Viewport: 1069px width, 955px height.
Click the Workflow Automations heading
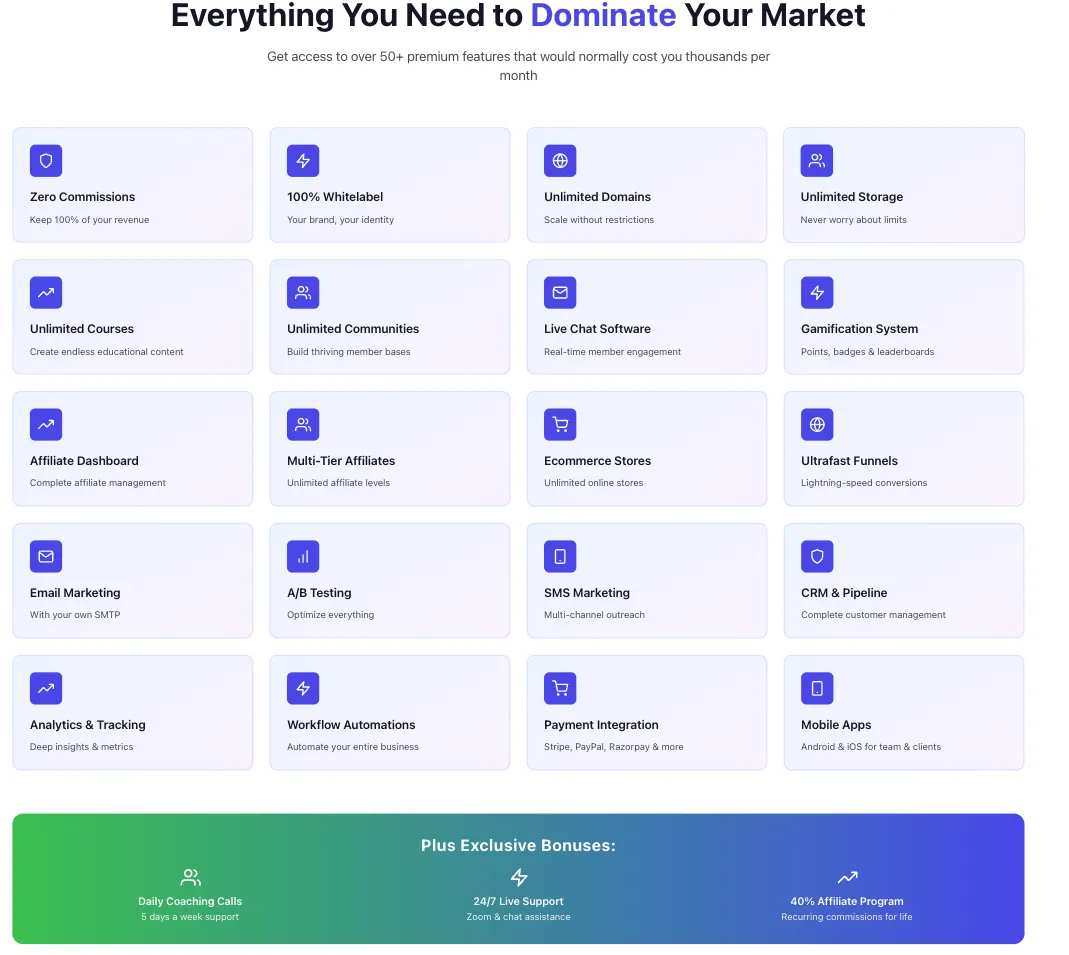tap(351, 725)
